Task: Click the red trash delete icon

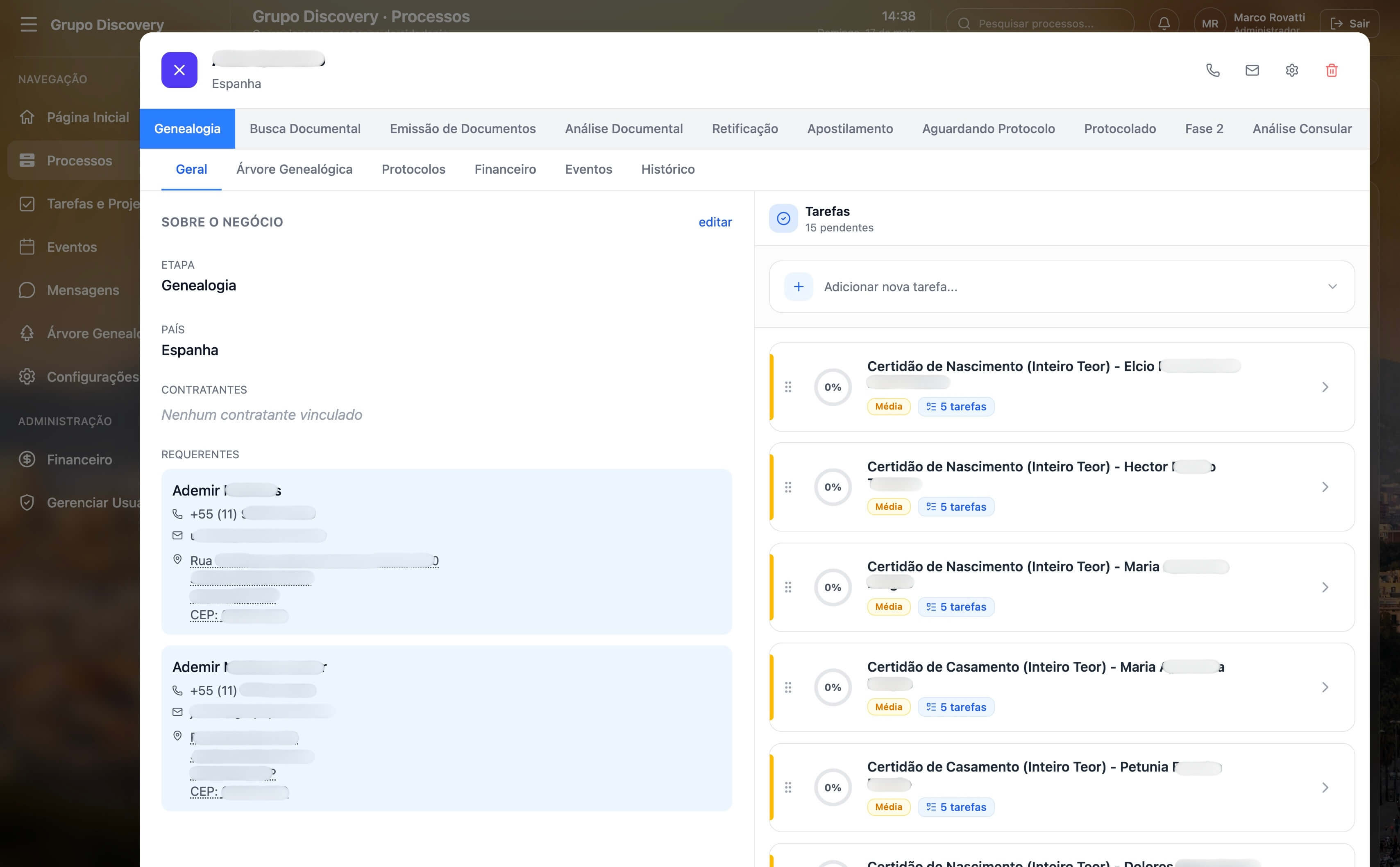Action: tap(1332, 70)
